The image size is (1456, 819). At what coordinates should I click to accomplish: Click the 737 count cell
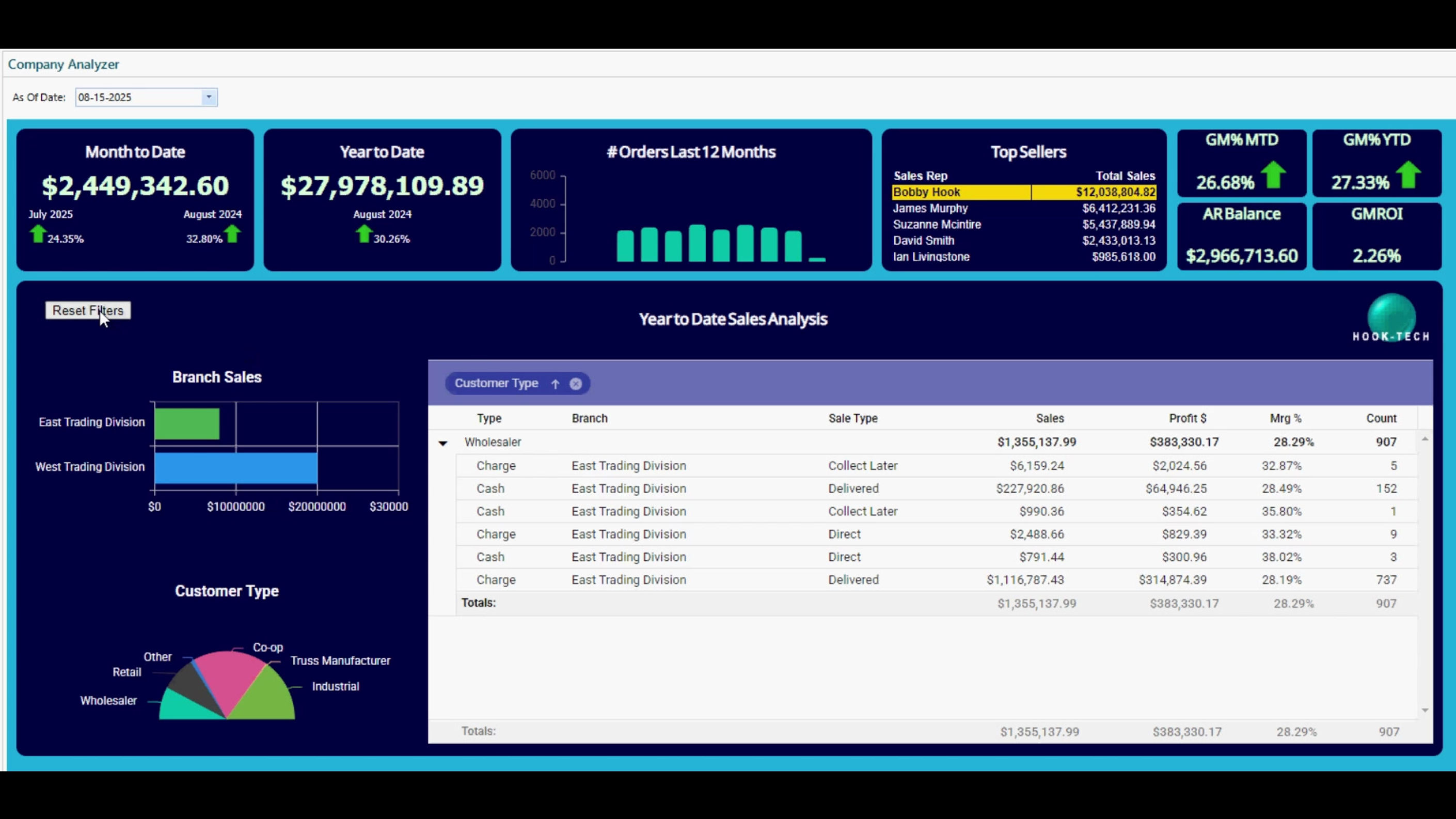pyautogui.click(x=1386, y=580)
